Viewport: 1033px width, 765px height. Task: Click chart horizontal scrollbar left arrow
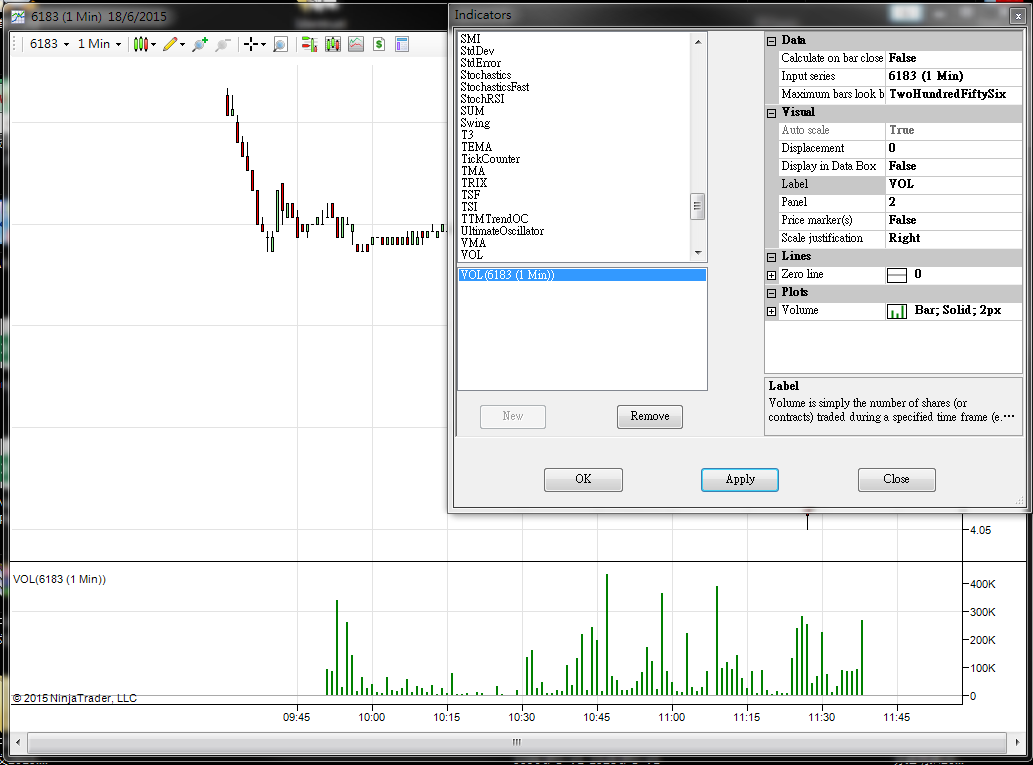[x=18, y=743]
